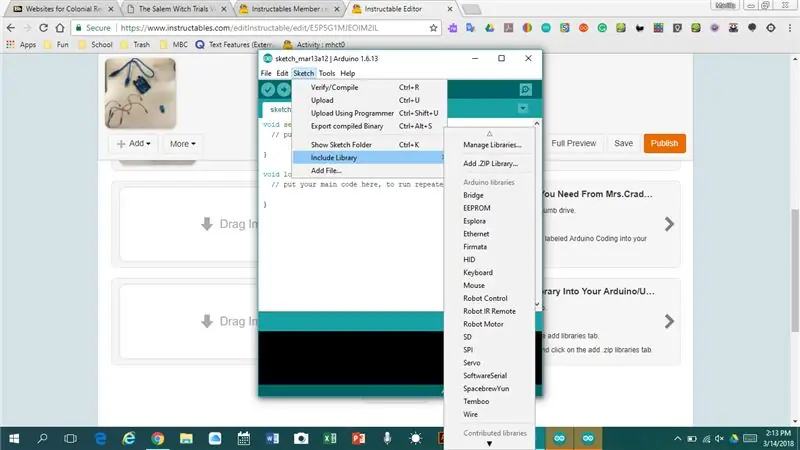Screen dimensions: 800x450
Task: Select Add .ZIP Library... entry
Action: pyautogui.click(x=490, y=164)
